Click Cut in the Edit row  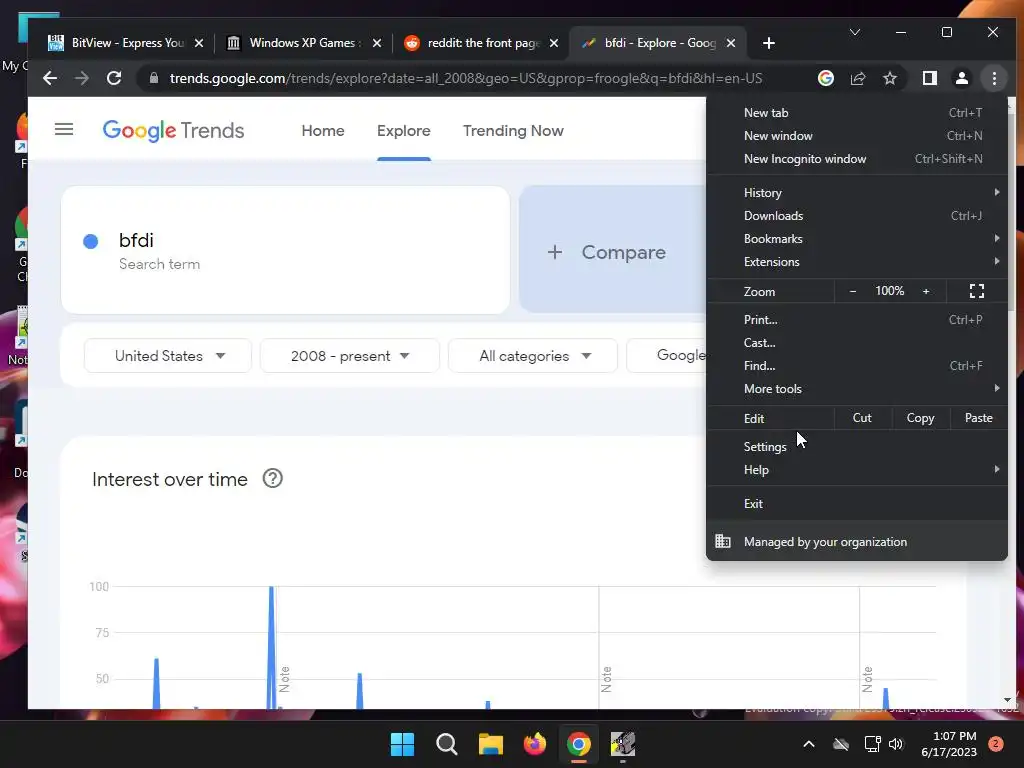(x=862, y=418)
